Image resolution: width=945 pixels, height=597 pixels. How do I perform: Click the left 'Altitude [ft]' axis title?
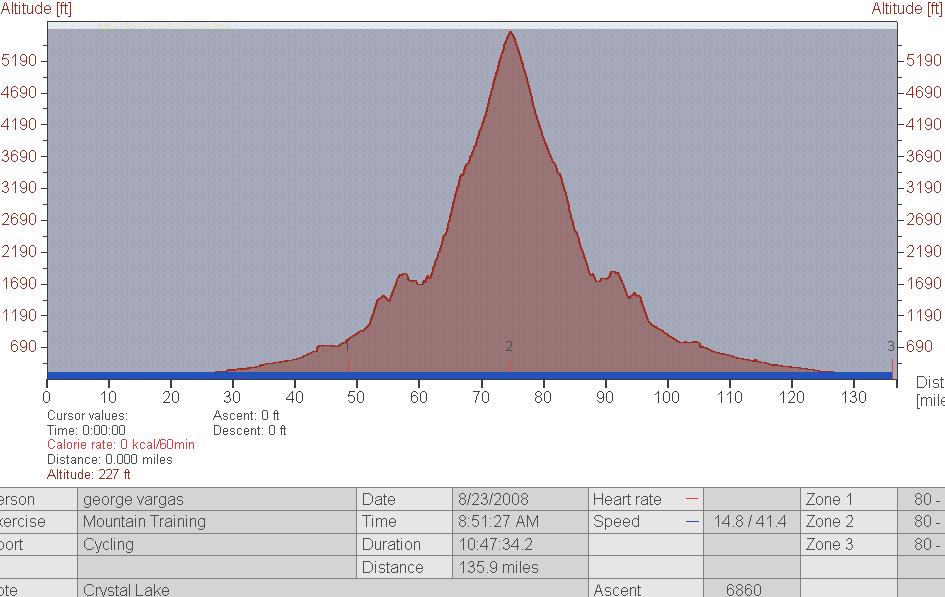tap(36, 9)
